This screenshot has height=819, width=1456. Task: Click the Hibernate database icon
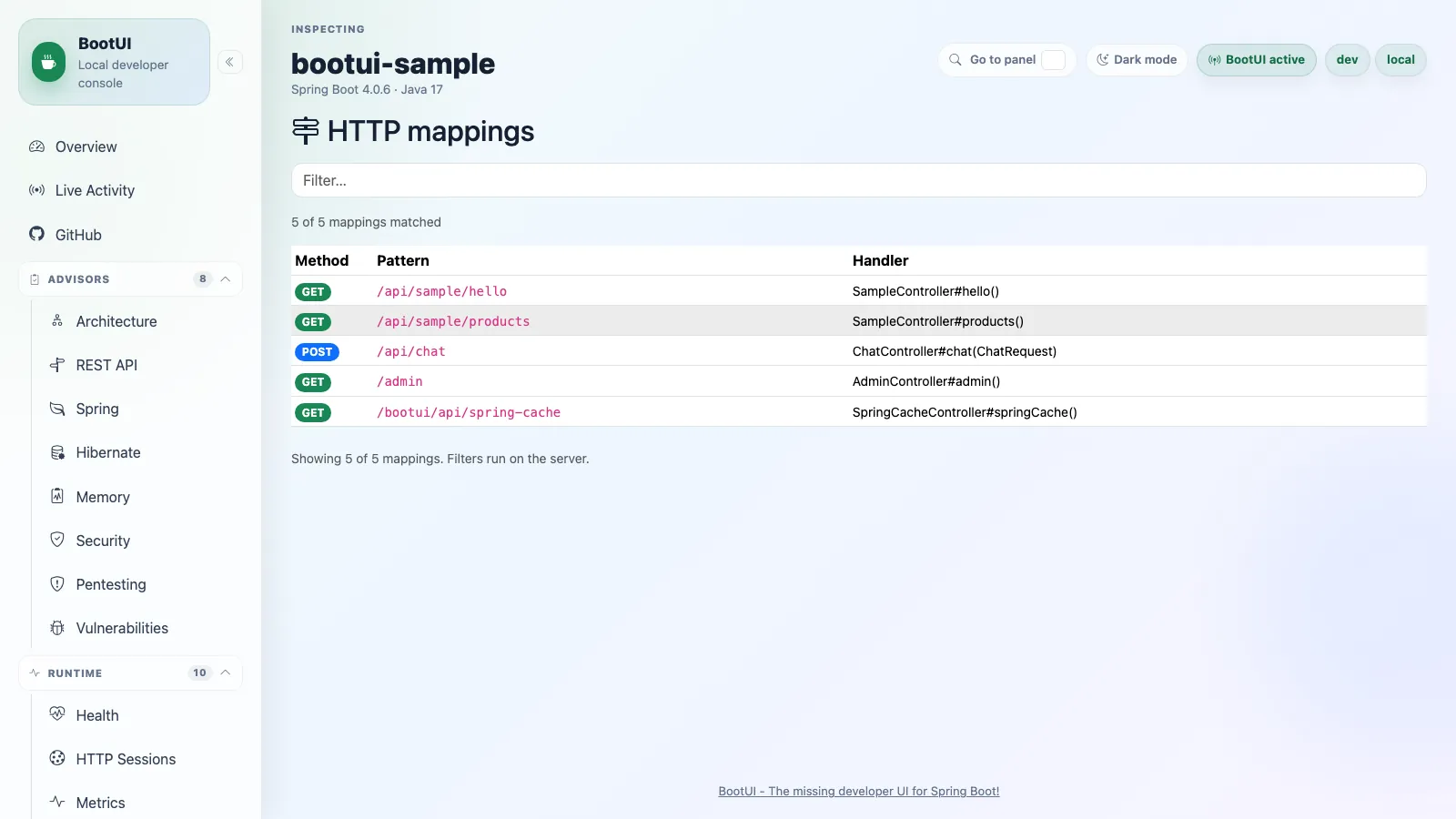click(57, 452)
